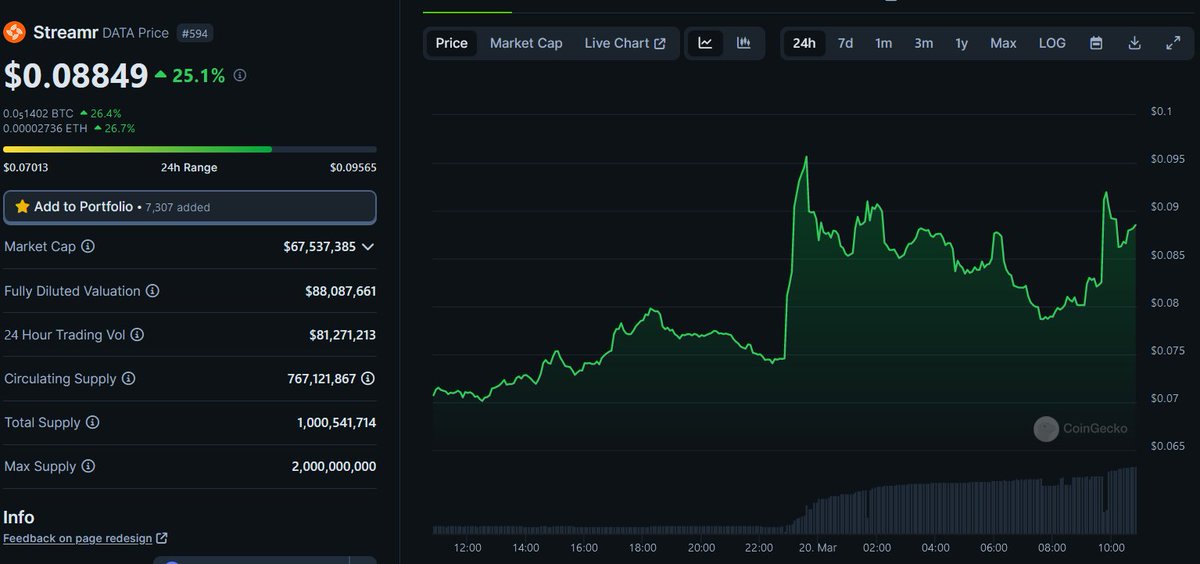Expand chart to fullscreen icon
The height and width of the screenshot is (564, 1200).
[1173, 43]
